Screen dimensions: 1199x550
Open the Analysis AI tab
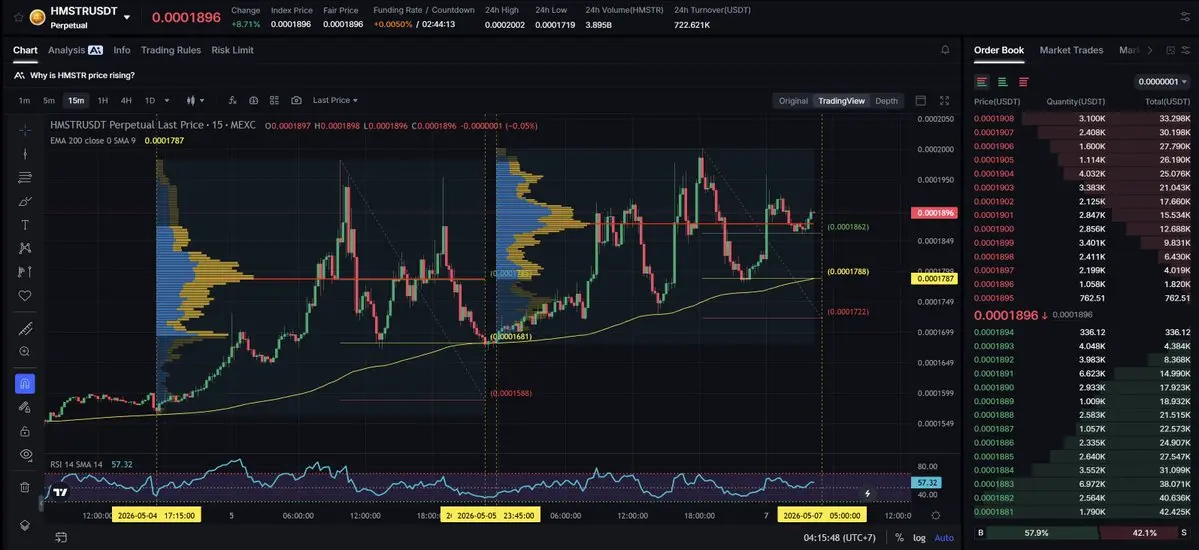tap(75, 50)
